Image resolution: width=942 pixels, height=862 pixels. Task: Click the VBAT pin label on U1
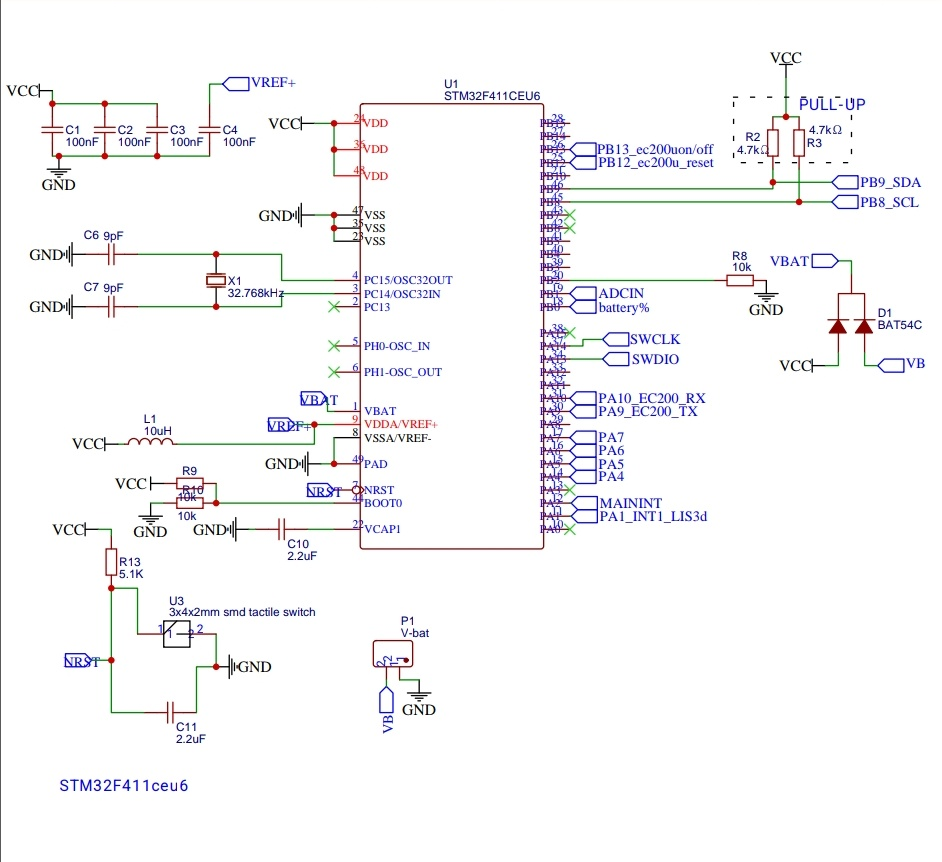click(380, 411)
